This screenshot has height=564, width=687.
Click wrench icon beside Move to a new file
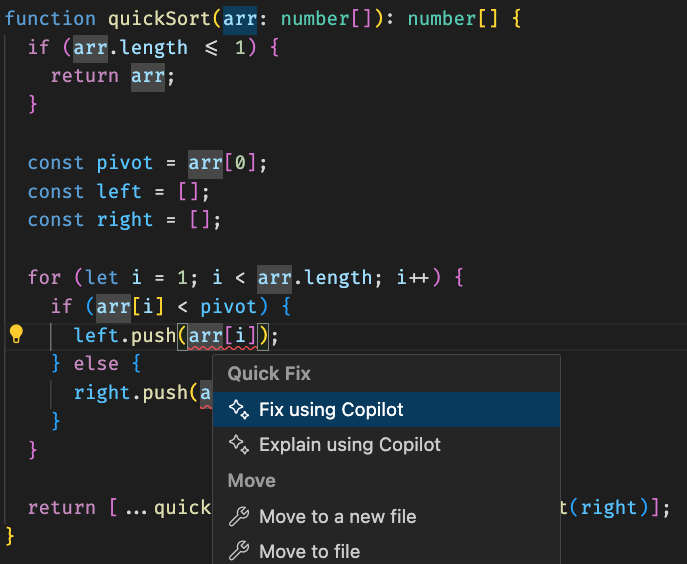pyautogui.click(x=238, y=517)
